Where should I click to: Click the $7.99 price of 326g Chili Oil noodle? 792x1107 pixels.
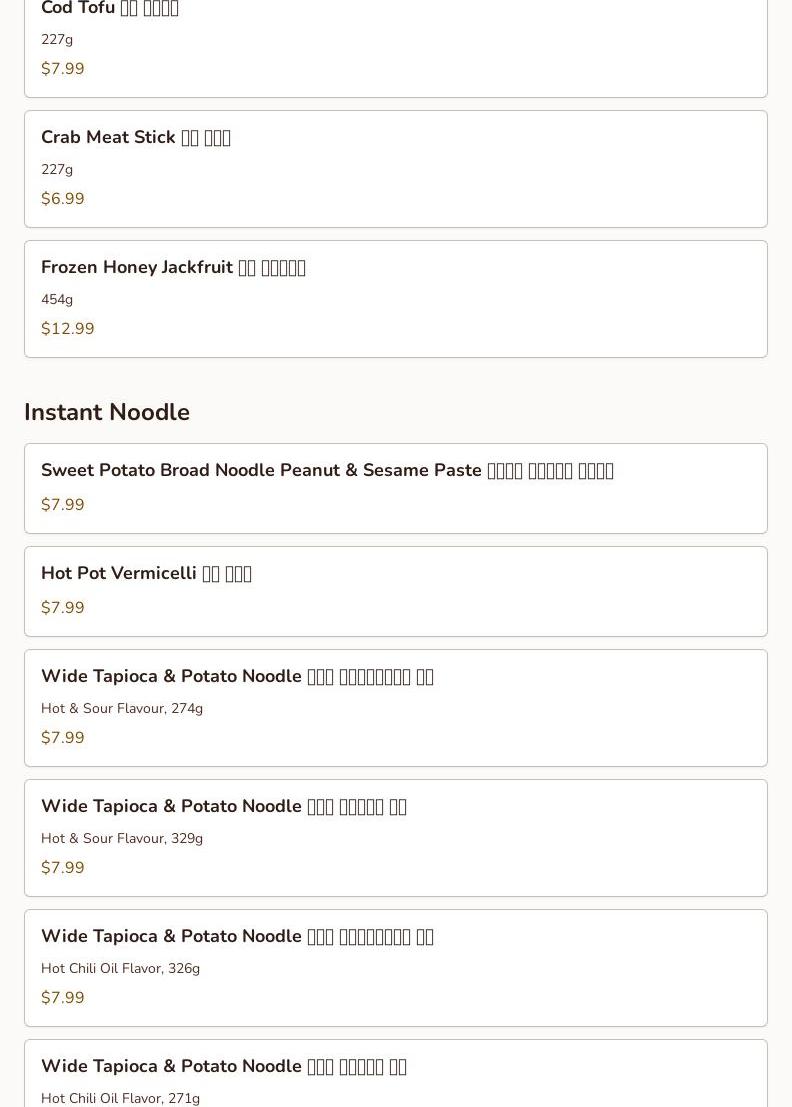[63, 997]
